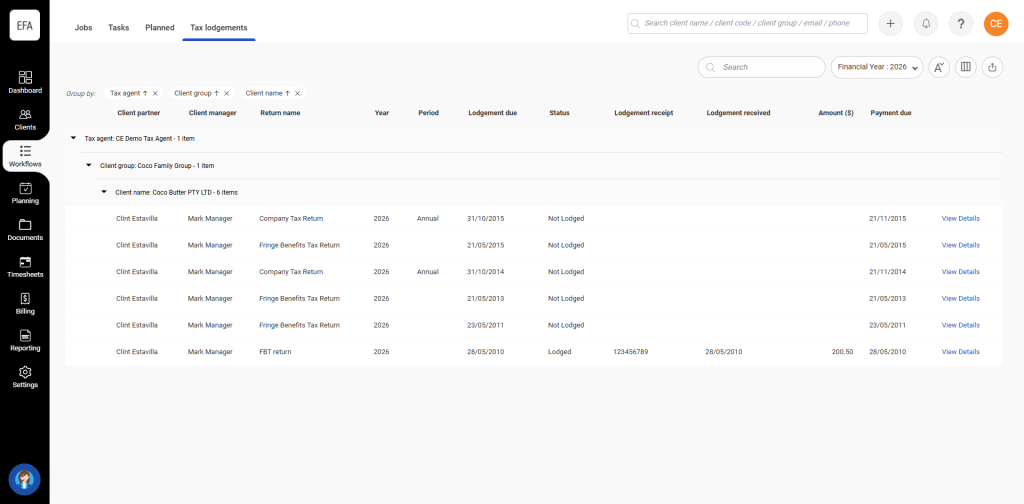Toggle sort on Tax agent group chip
Screen dimensions: 1024x504
tap(145, 93)
